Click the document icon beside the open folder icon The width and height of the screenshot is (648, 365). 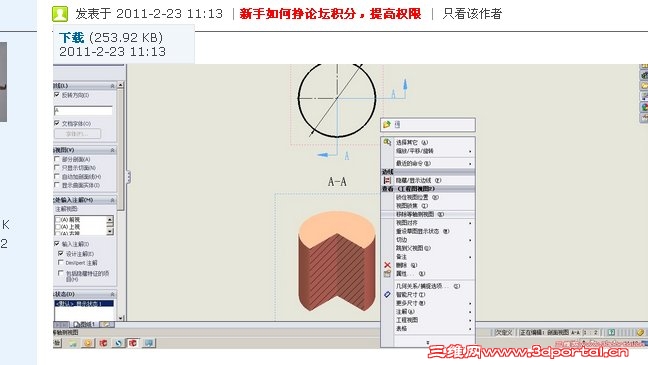click(397, 124)
